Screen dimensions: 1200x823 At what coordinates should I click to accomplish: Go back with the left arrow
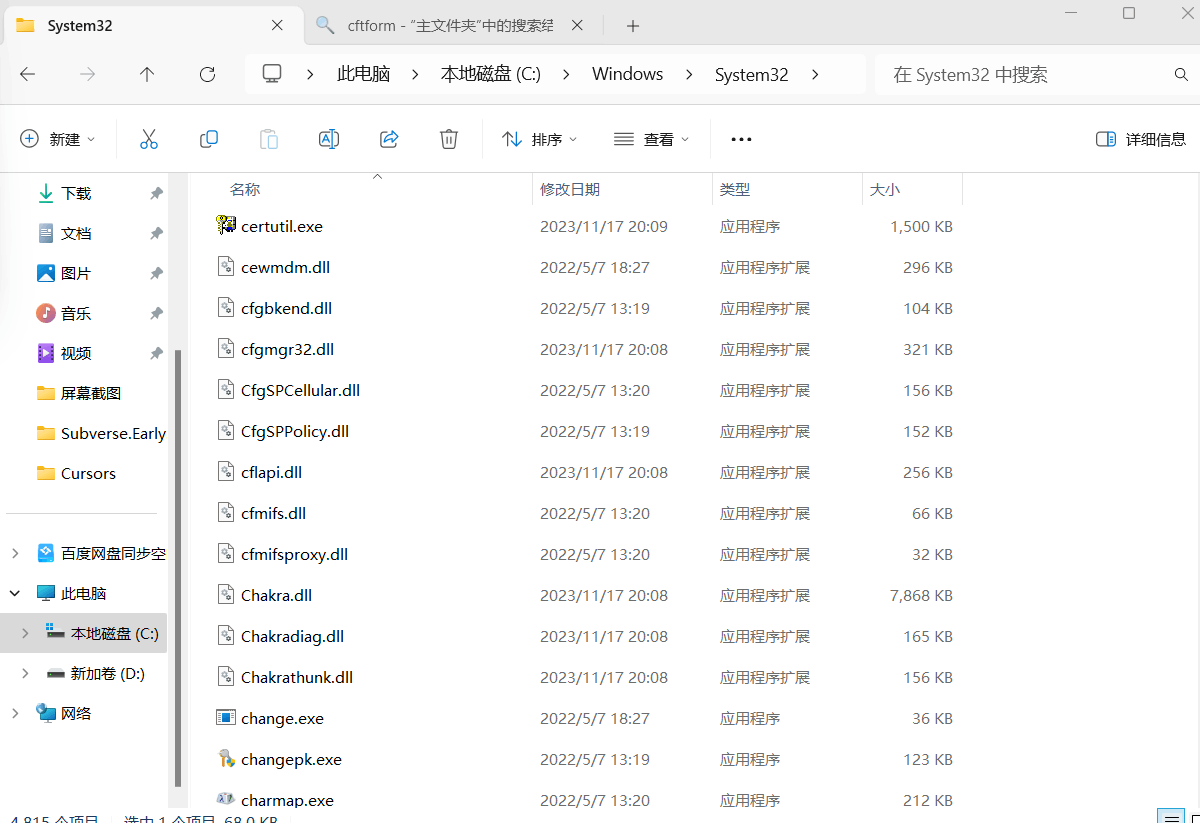point(28,74)
